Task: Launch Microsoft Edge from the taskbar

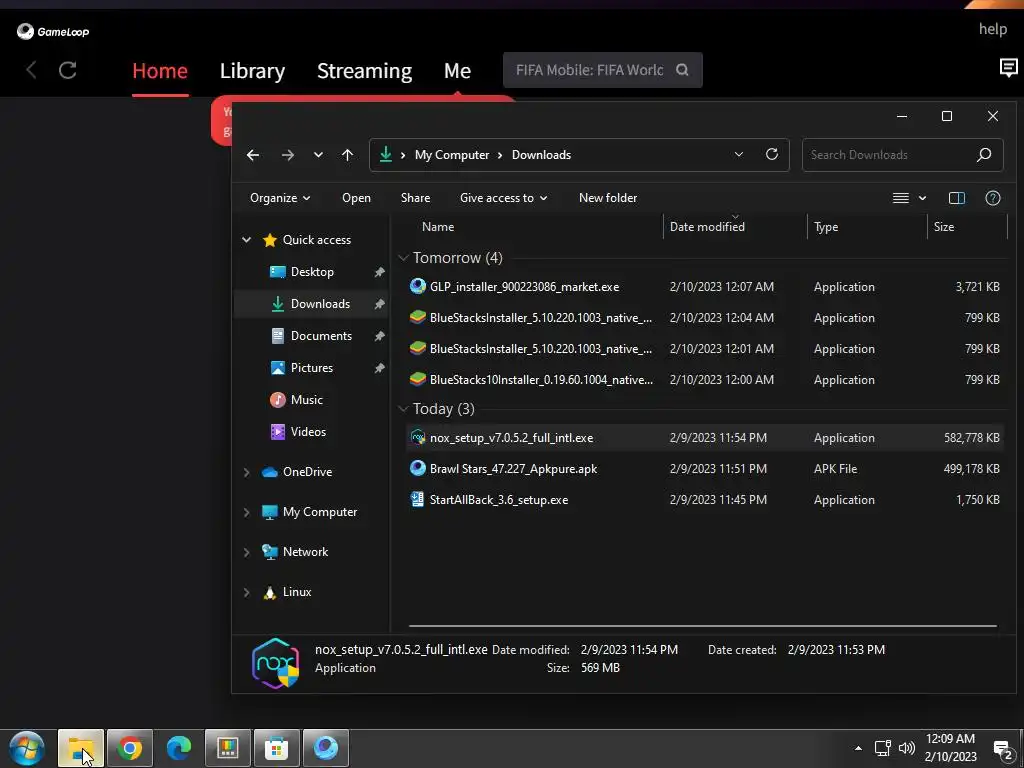Action: 179,748
